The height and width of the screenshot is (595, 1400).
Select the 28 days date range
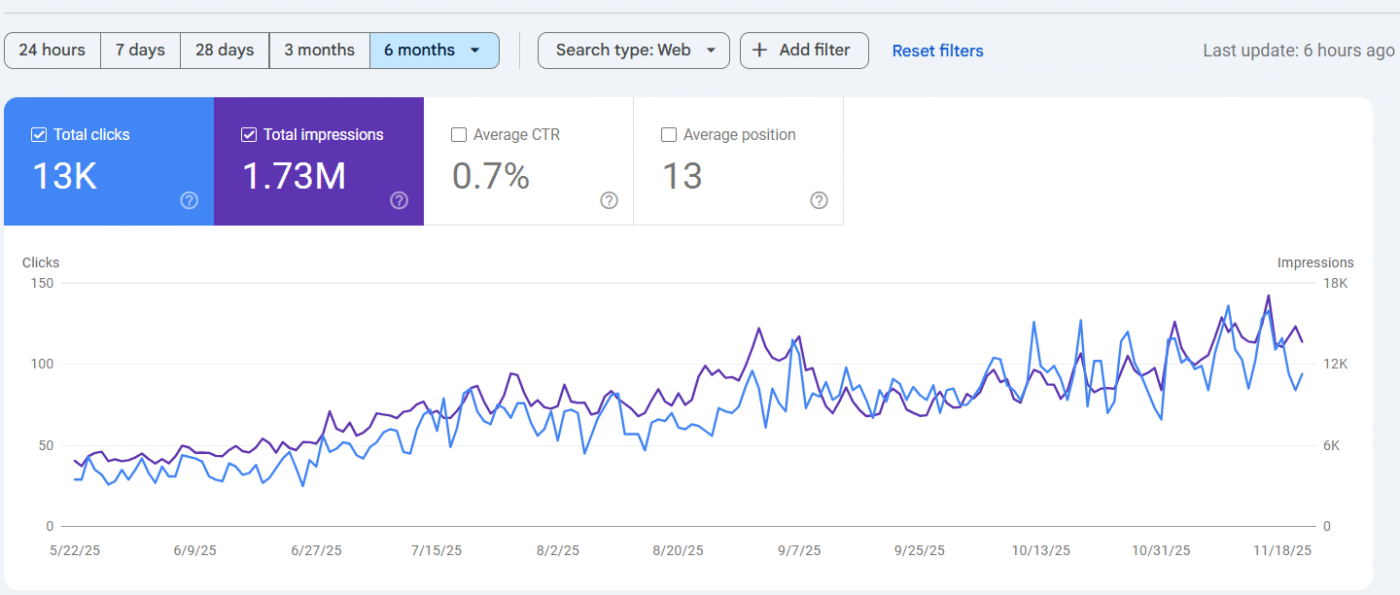[224, 50]
